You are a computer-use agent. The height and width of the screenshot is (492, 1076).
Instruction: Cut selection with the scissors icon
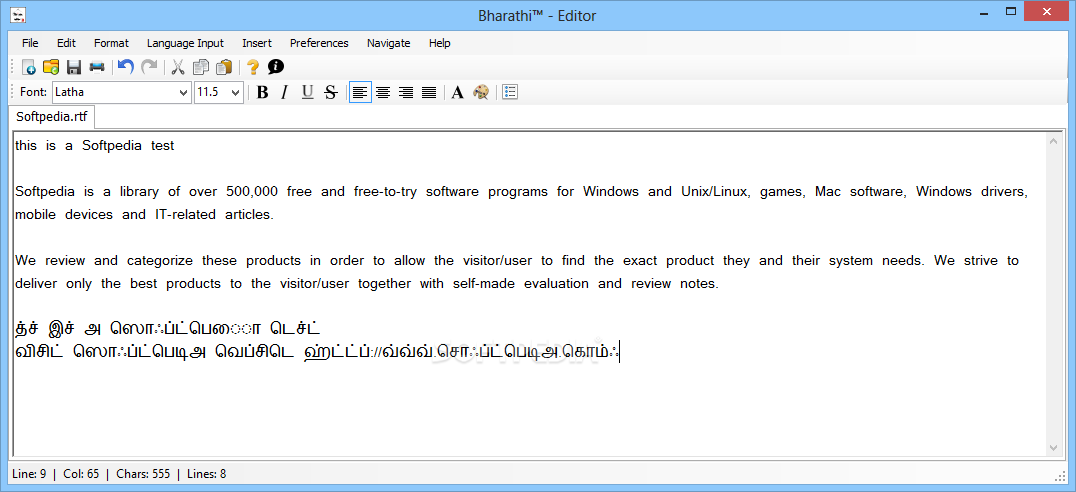pos(178,67)
